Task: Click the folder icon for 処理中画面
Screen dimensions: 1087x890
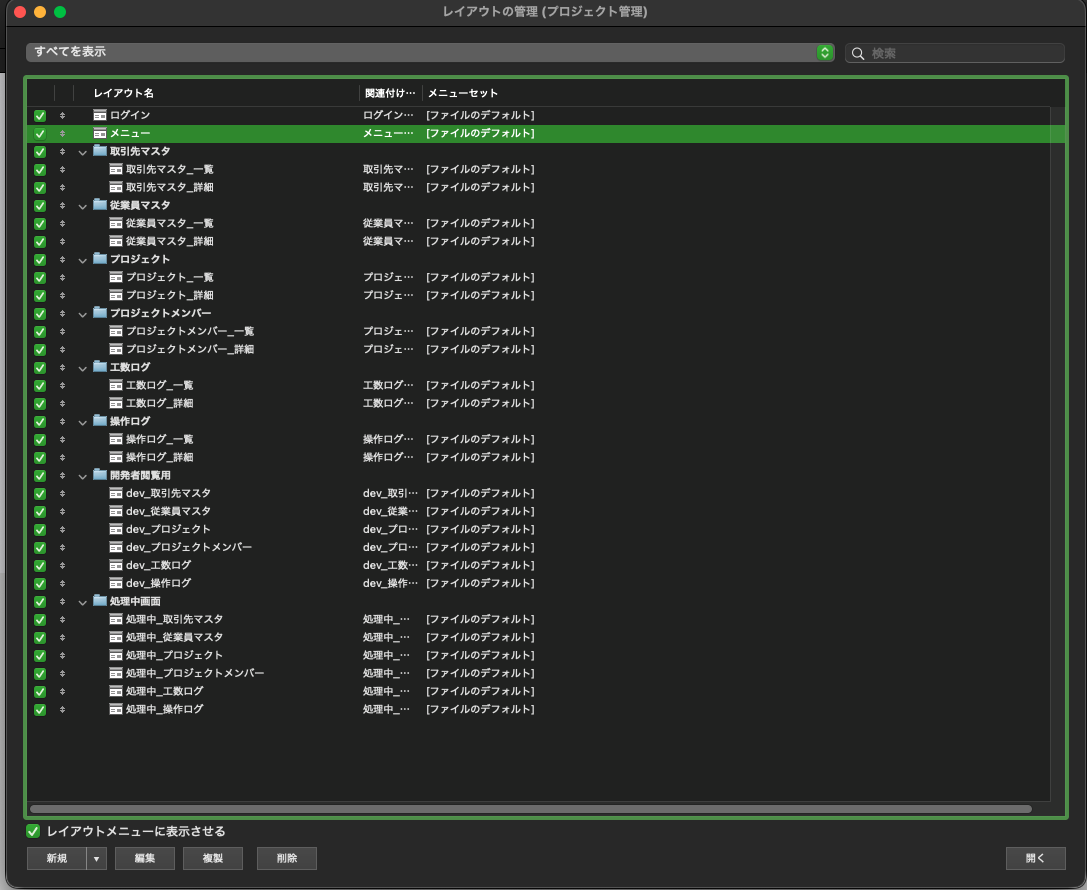Action: coord(100,601)
